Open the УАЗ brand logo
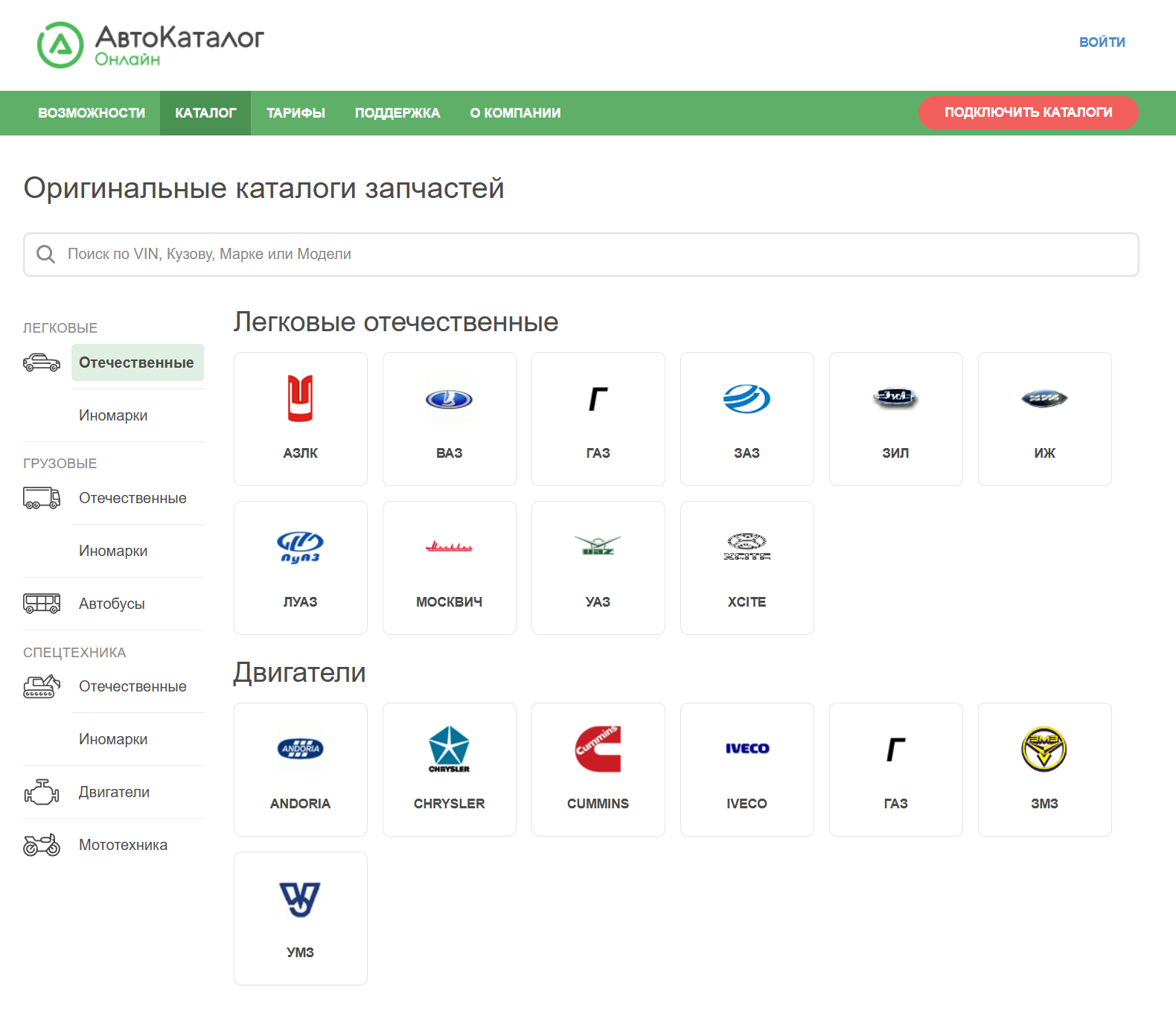 [598, 546]
